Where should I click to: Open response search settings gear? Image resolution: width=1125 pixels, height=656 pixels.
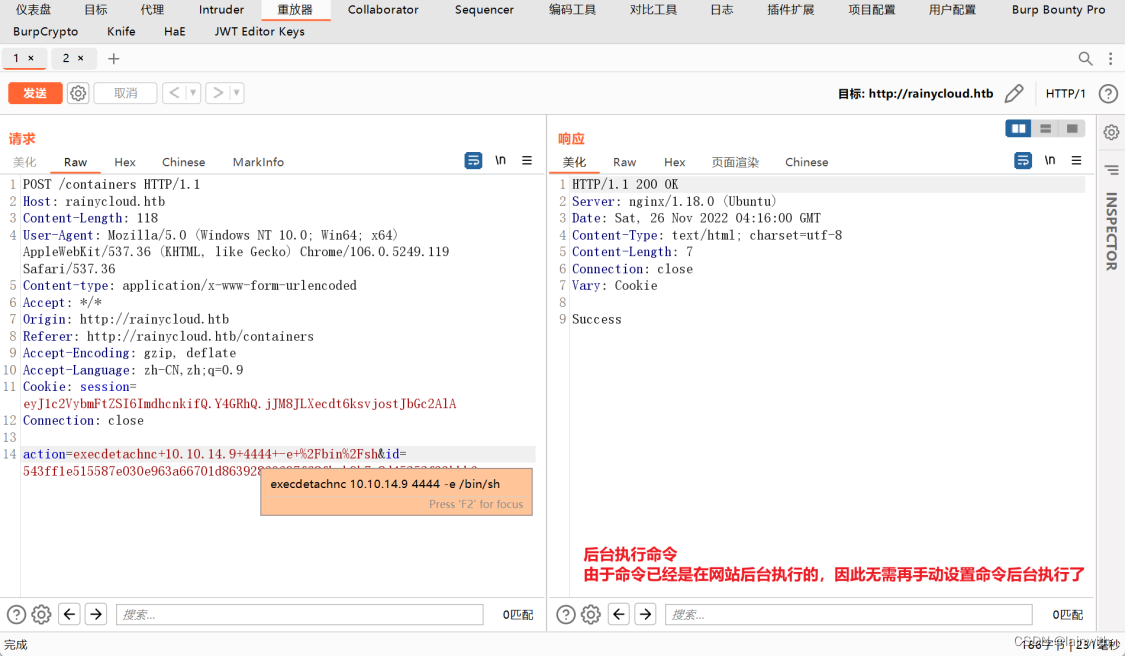(591, 614)
